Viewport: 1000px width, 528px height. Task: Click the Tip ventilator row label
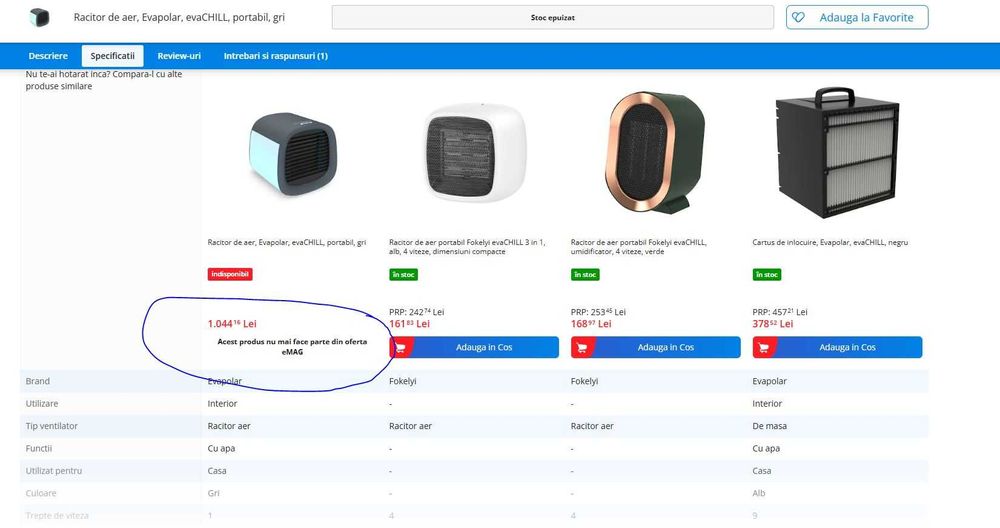tap(51, 426)
